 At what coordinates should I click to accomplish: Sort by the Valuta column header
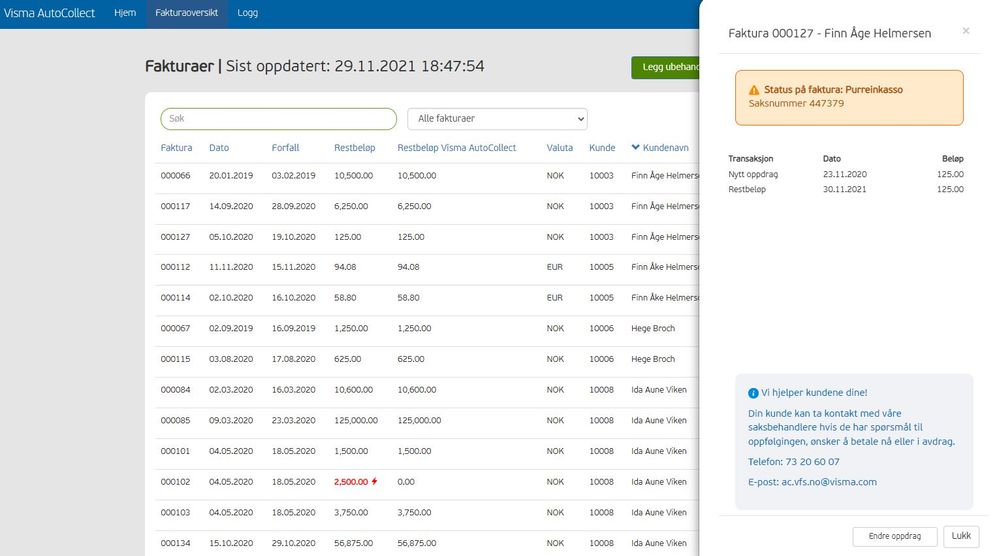(559, 148)
